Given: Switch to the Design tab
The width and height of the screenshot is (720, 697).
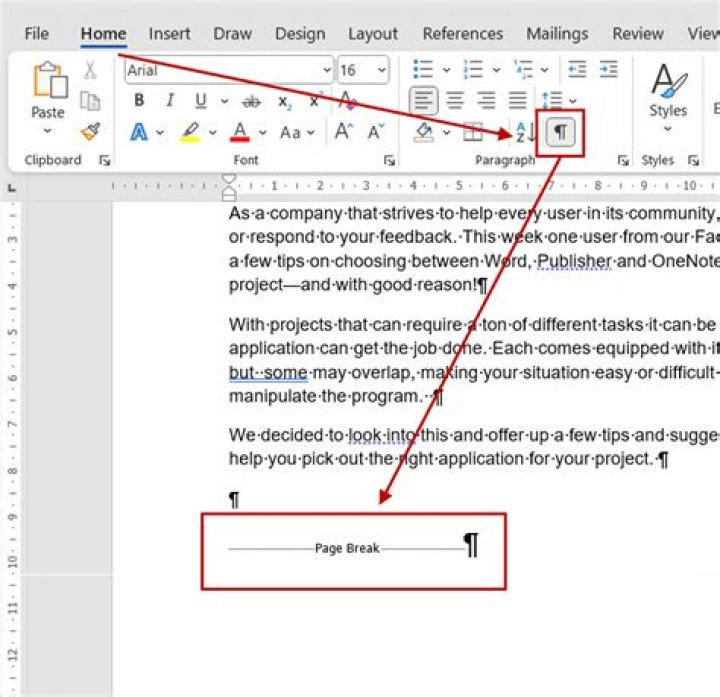Looking at the screenshot, I should point(300,34).
